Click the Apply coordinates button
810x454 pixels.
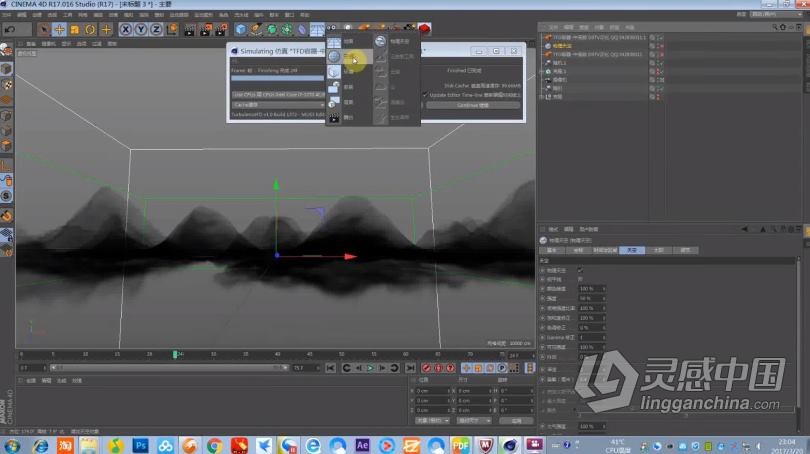516,420
